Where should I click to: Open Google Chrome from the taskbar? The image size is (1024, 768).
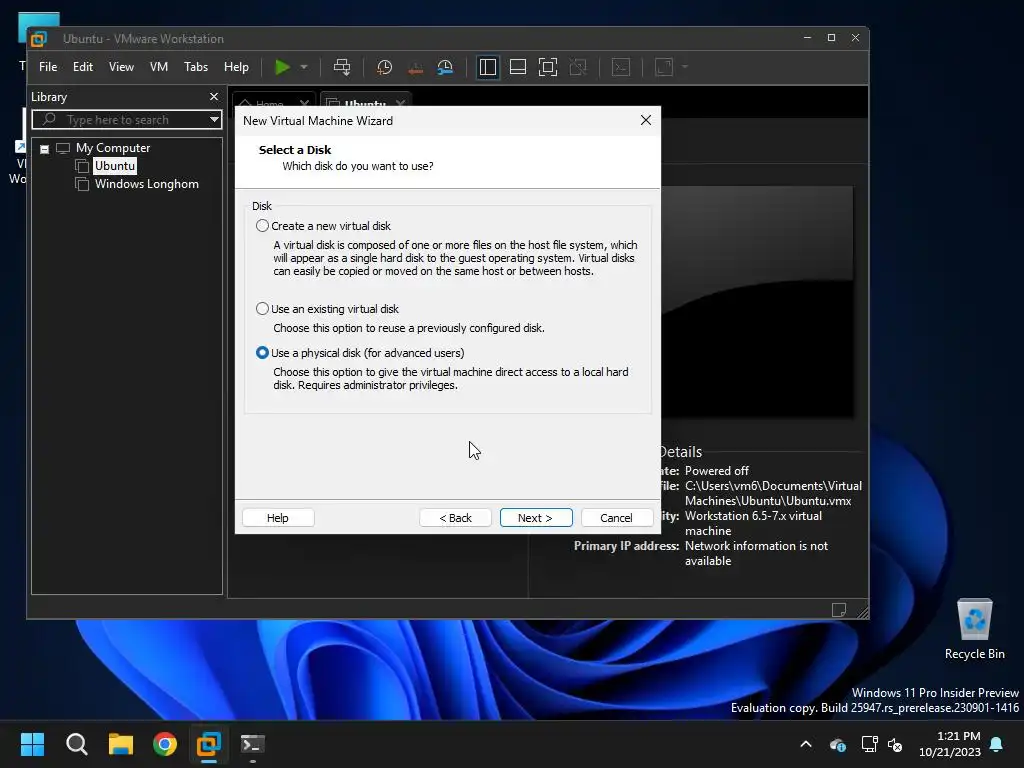tap(165, 744)
